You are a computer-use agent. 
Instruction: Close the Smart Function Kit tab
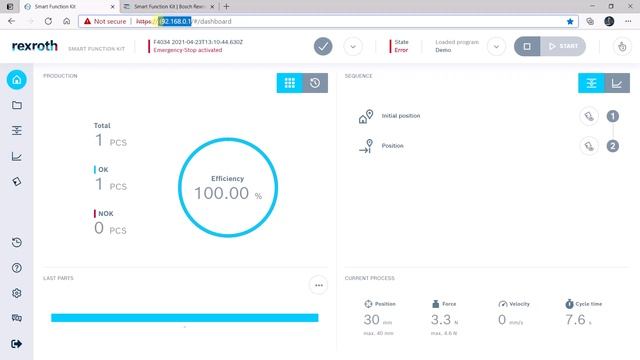113,7
